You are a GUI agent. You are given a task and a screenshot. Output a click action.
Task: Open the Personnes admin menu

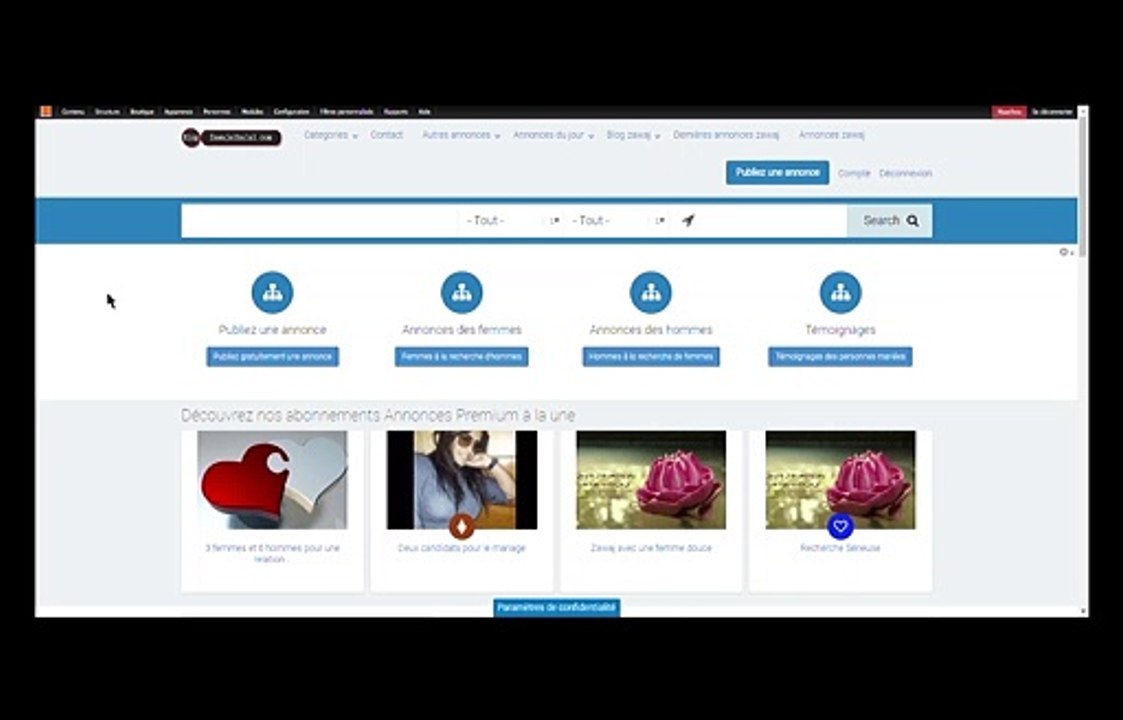coord(216,112)
